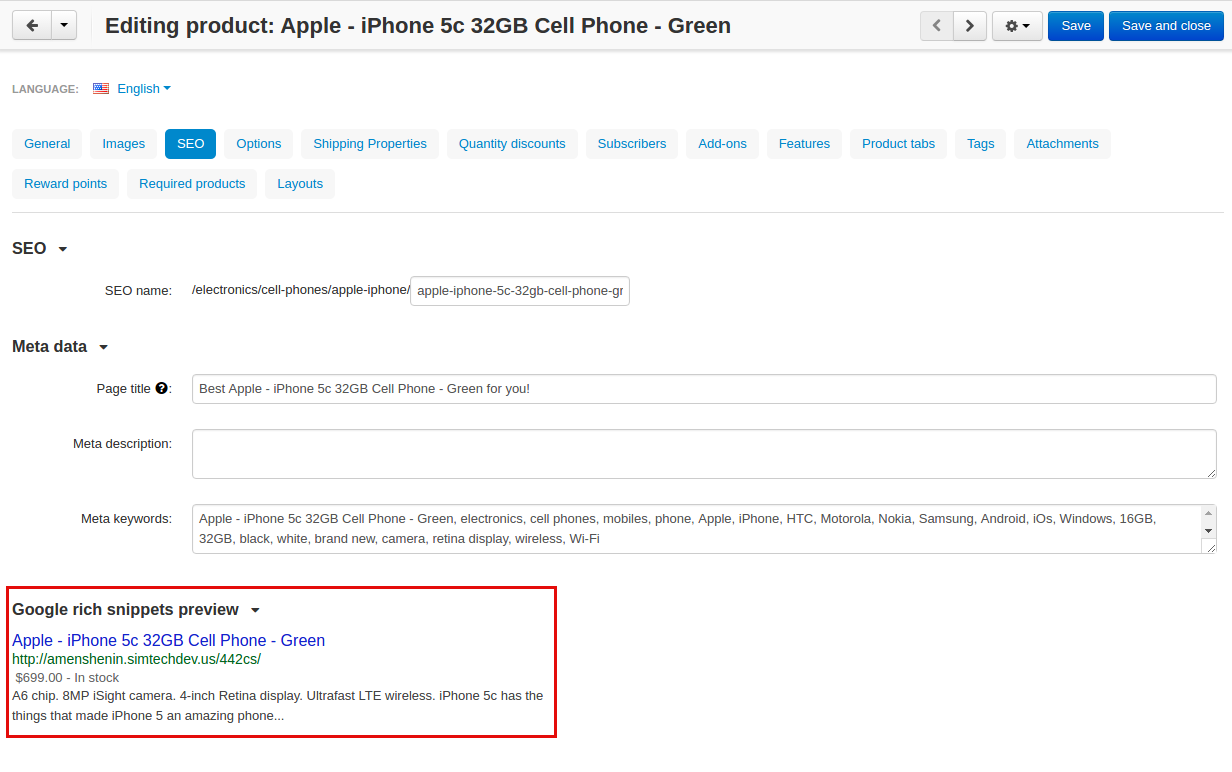Open the Quantity discounts tab
The image size is (1232, 772).
pyautogui.click(x=512, y=144)
